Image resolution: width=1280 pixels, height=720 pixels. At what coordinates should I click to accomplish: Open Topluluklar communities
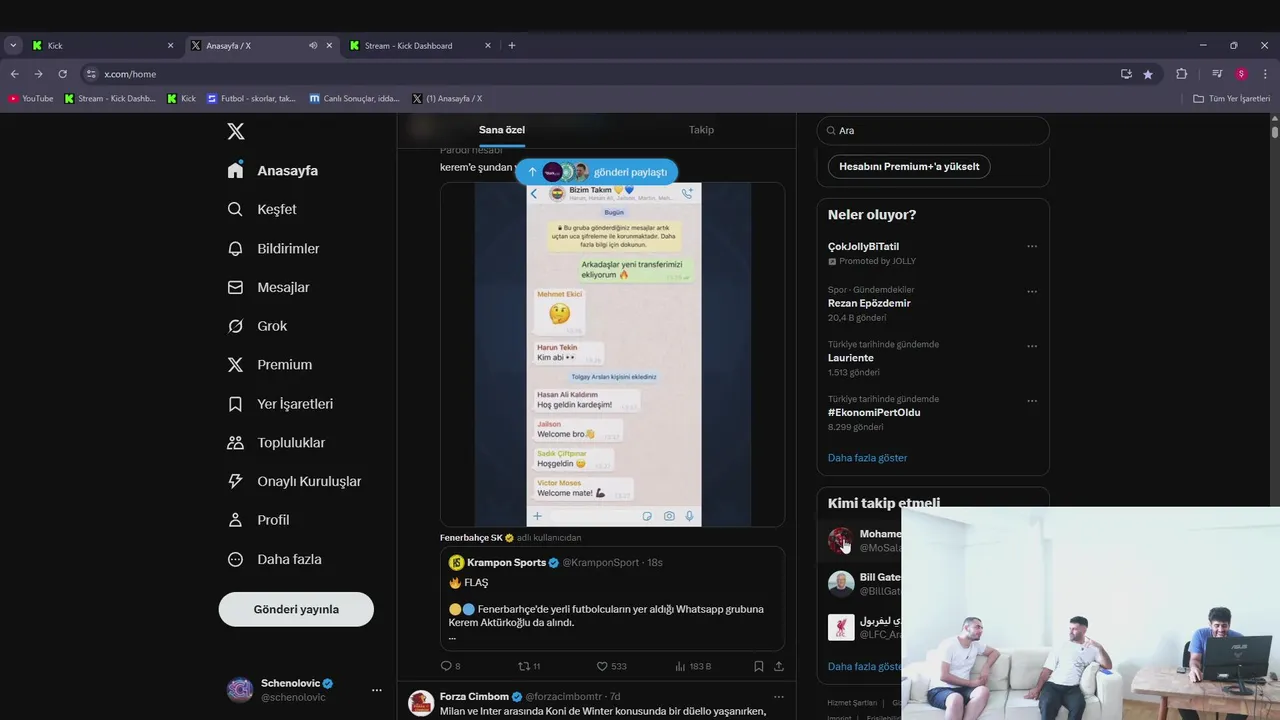tap(276, 442)
